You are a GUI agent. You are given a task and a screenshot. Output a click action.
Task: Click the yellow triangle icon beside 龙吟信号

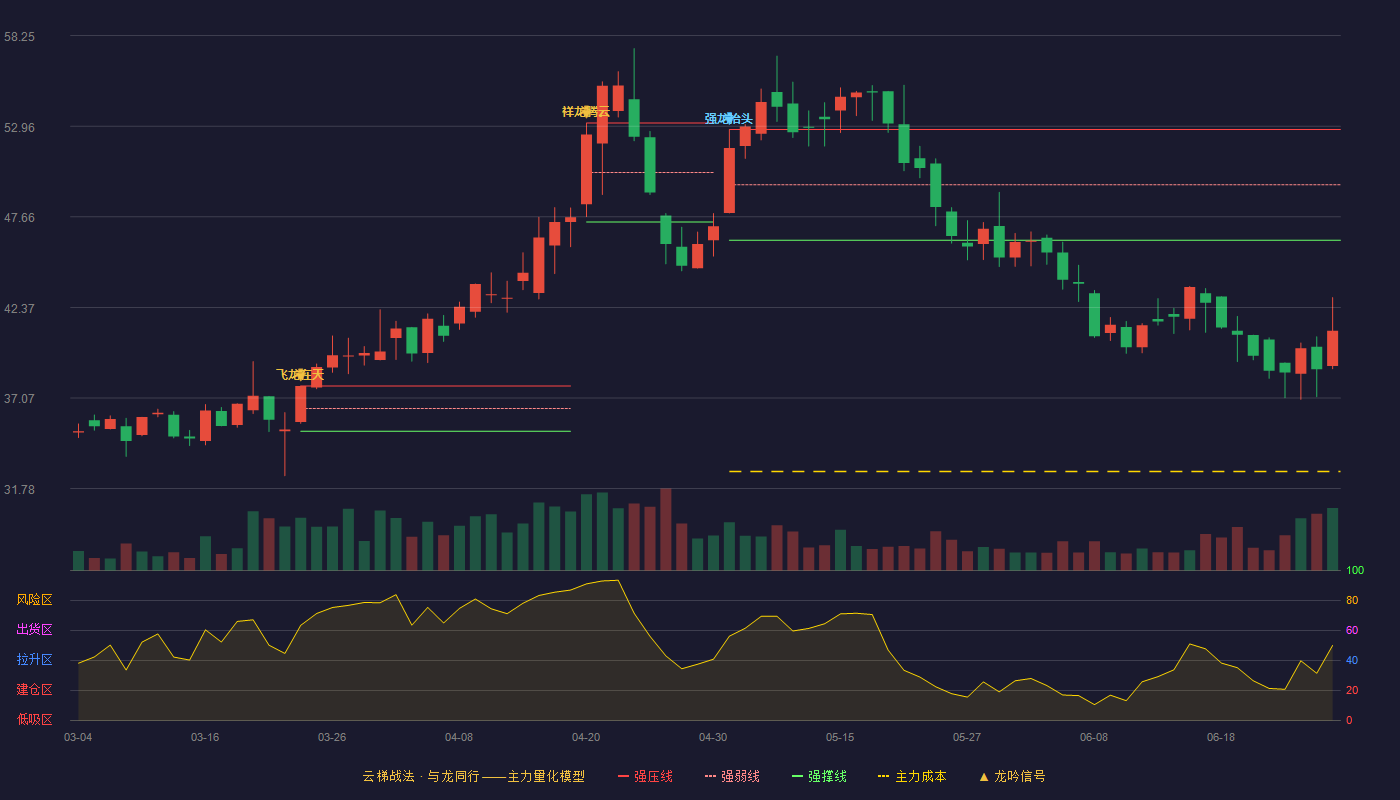pos(983,776)
